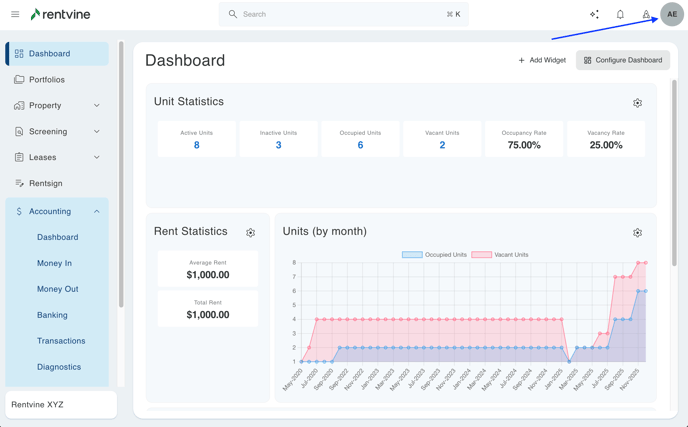Open Rent Statistics gear settings
Image resolution: width=688 pixels, height=427 pixels.
(250, 233)
